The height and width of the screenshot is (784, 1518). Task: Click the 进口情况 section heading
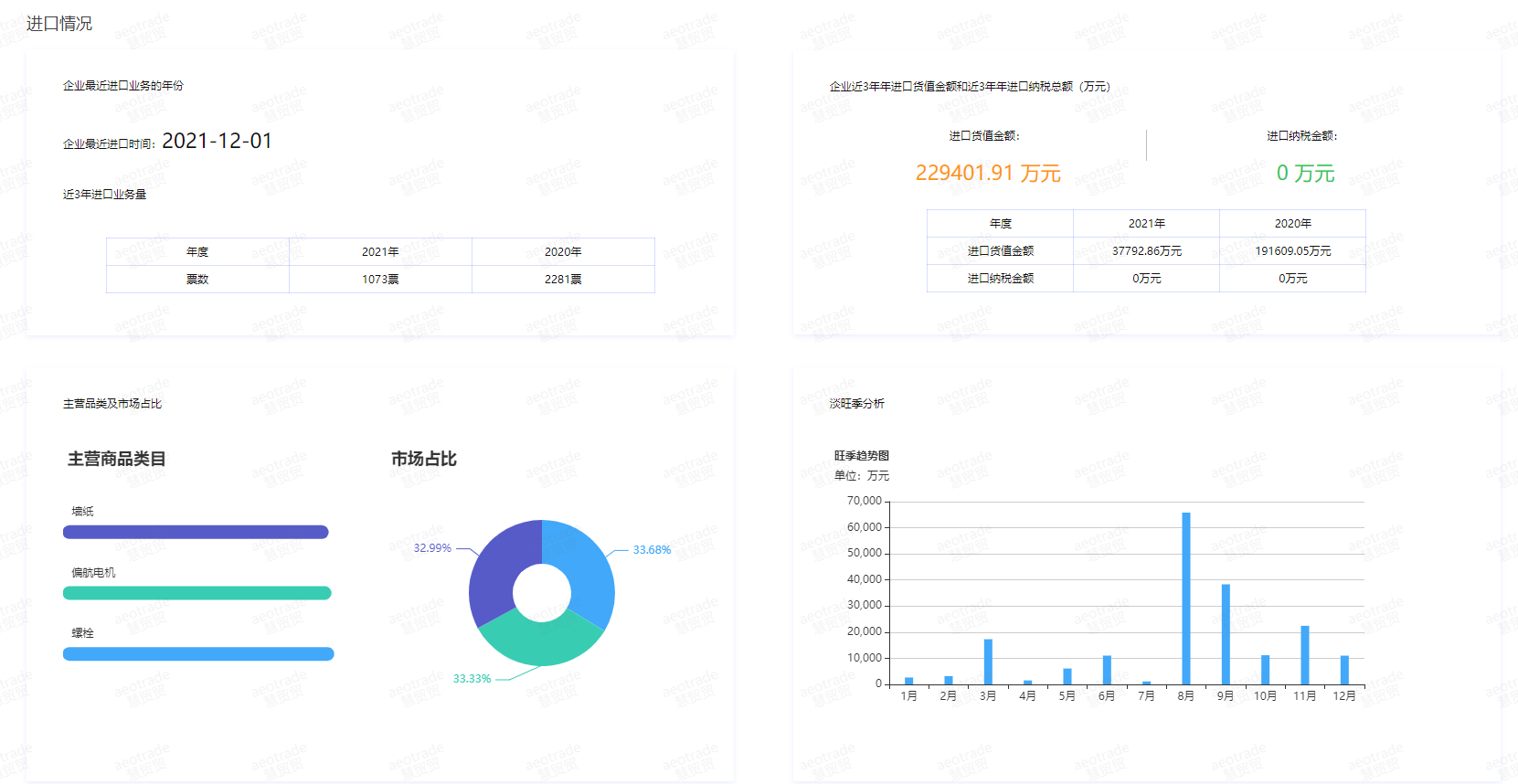click(59, 24)
